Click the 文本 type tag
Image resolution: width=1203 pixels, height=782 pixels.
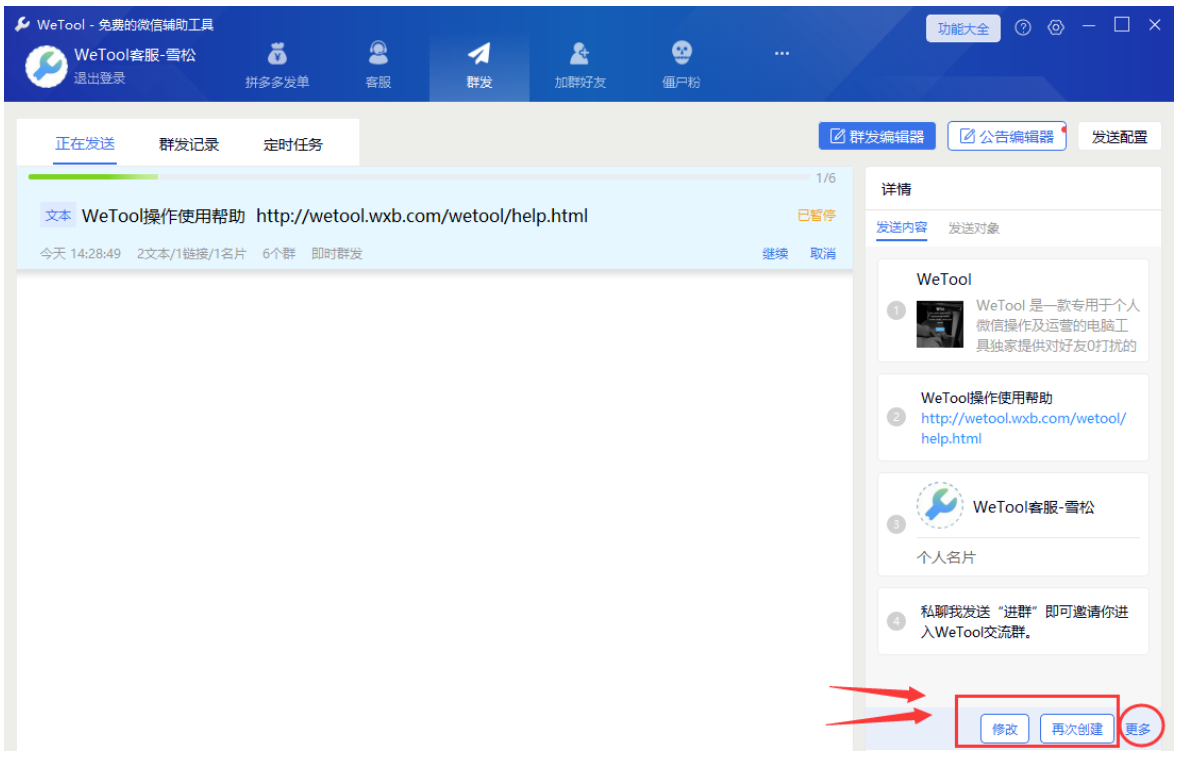pyautogui.click(x=58, y=215)
